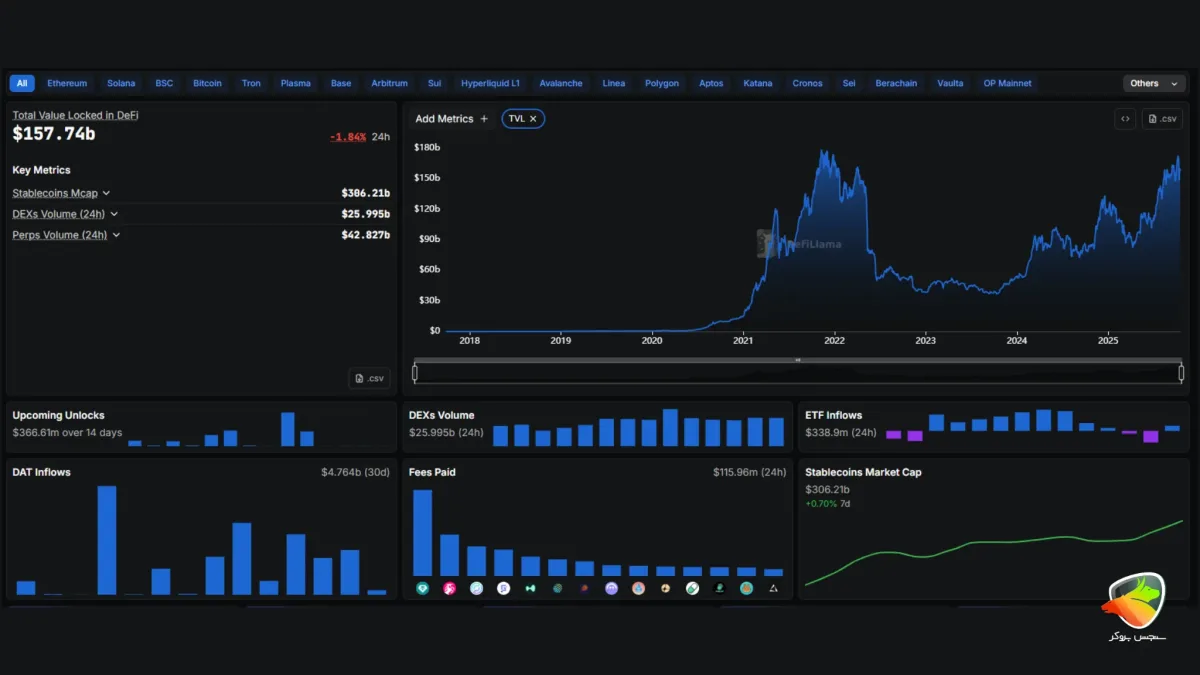Click the +0.70% 7d stablecoin change

coord(827,504)
